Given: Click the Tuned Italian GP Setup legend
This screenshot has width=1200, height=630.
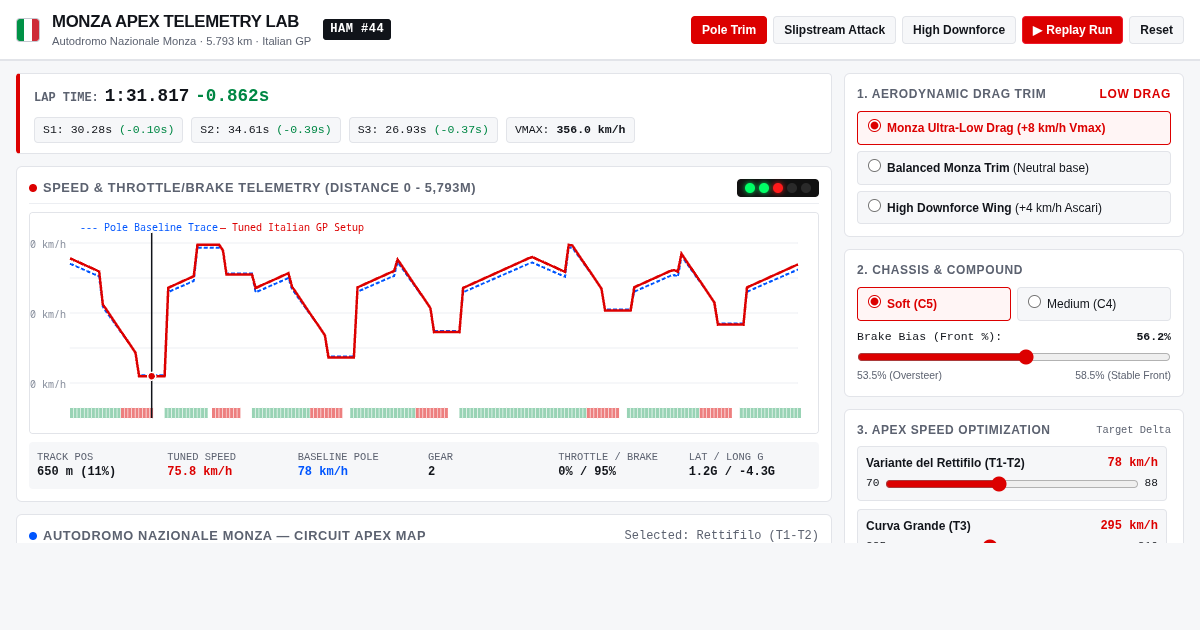Looking at the screenshot, I should pyautogui.click(x=292, y=228).
